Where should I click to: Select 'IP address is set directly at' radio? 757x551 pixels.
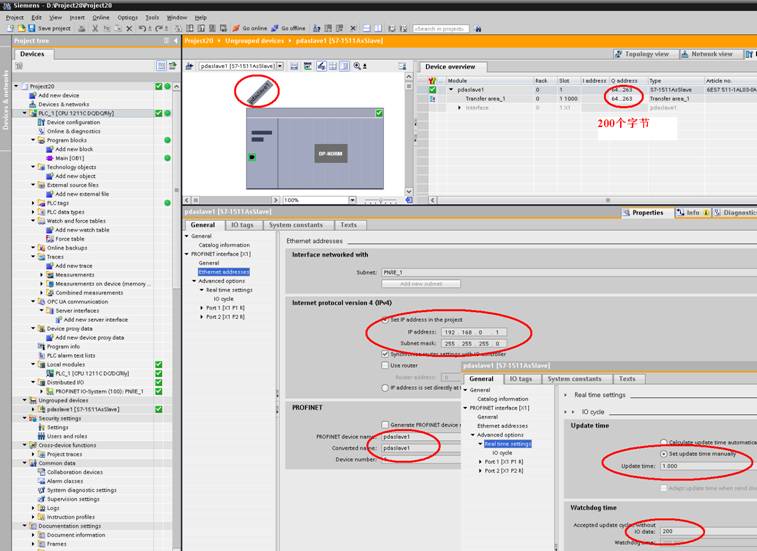point(385,388)
